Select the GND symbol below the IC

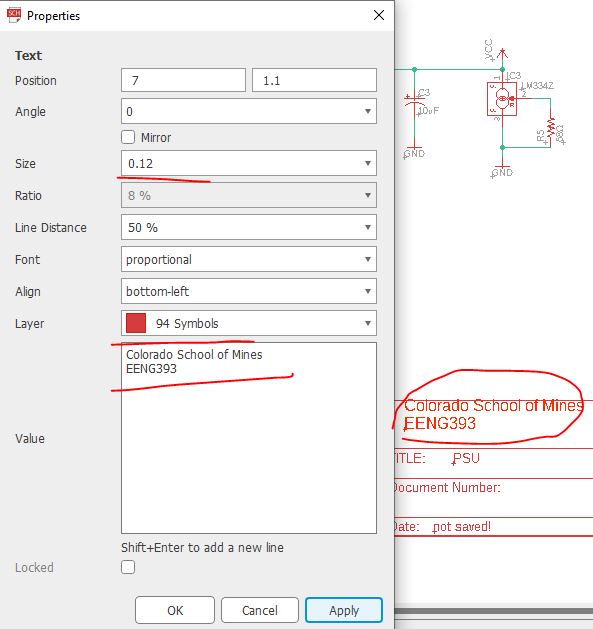(502, 171)
